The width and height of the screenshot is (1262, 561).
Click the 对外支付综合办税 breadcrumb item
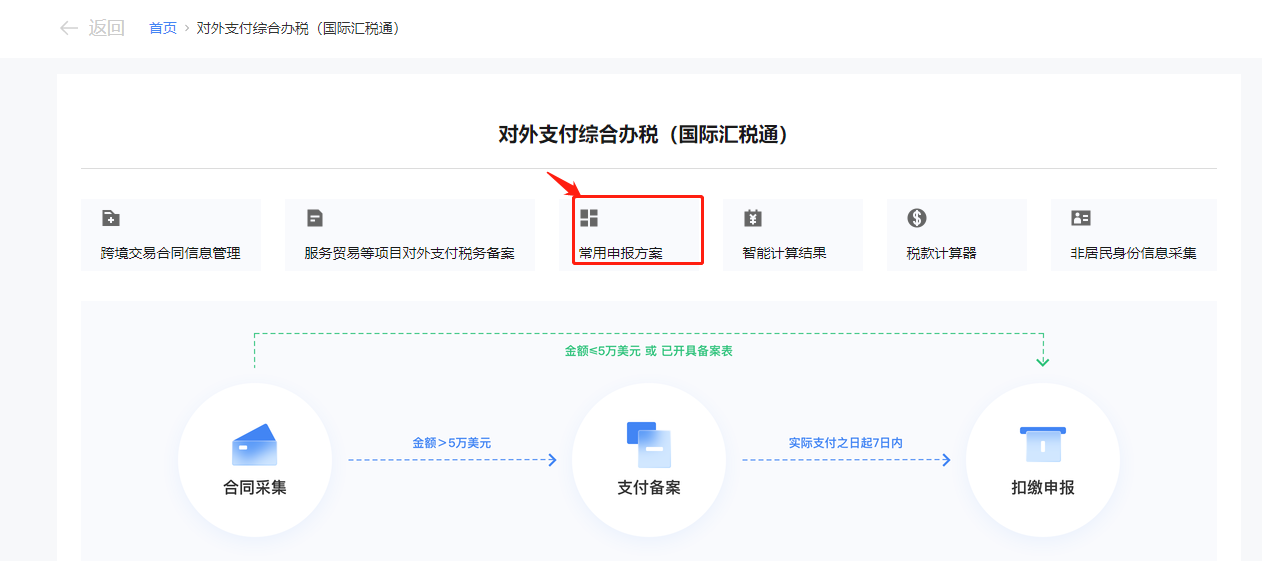click(298, 28)
